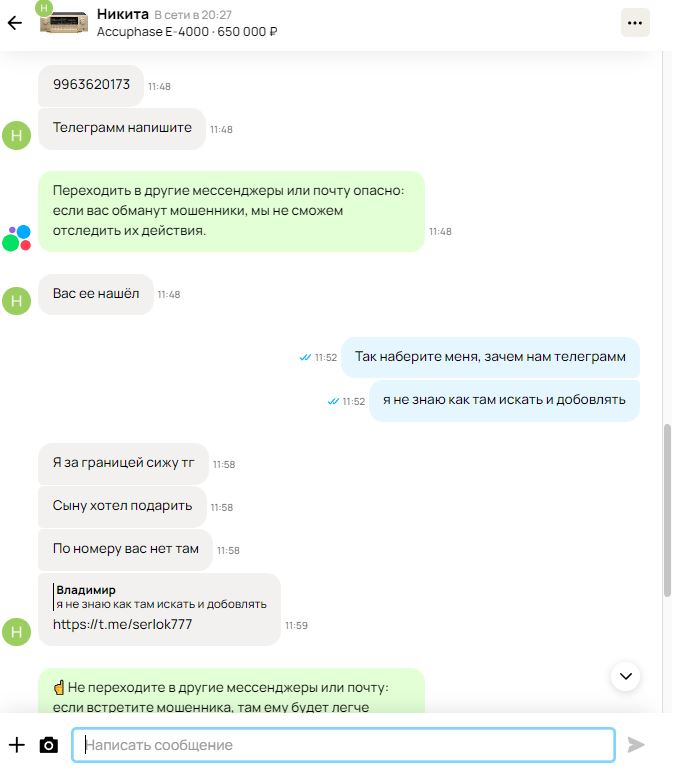The width and height of the screenshot is (689, 775).
Task: Open the t.me/serlok777 link
Action: tap(122, 624)
